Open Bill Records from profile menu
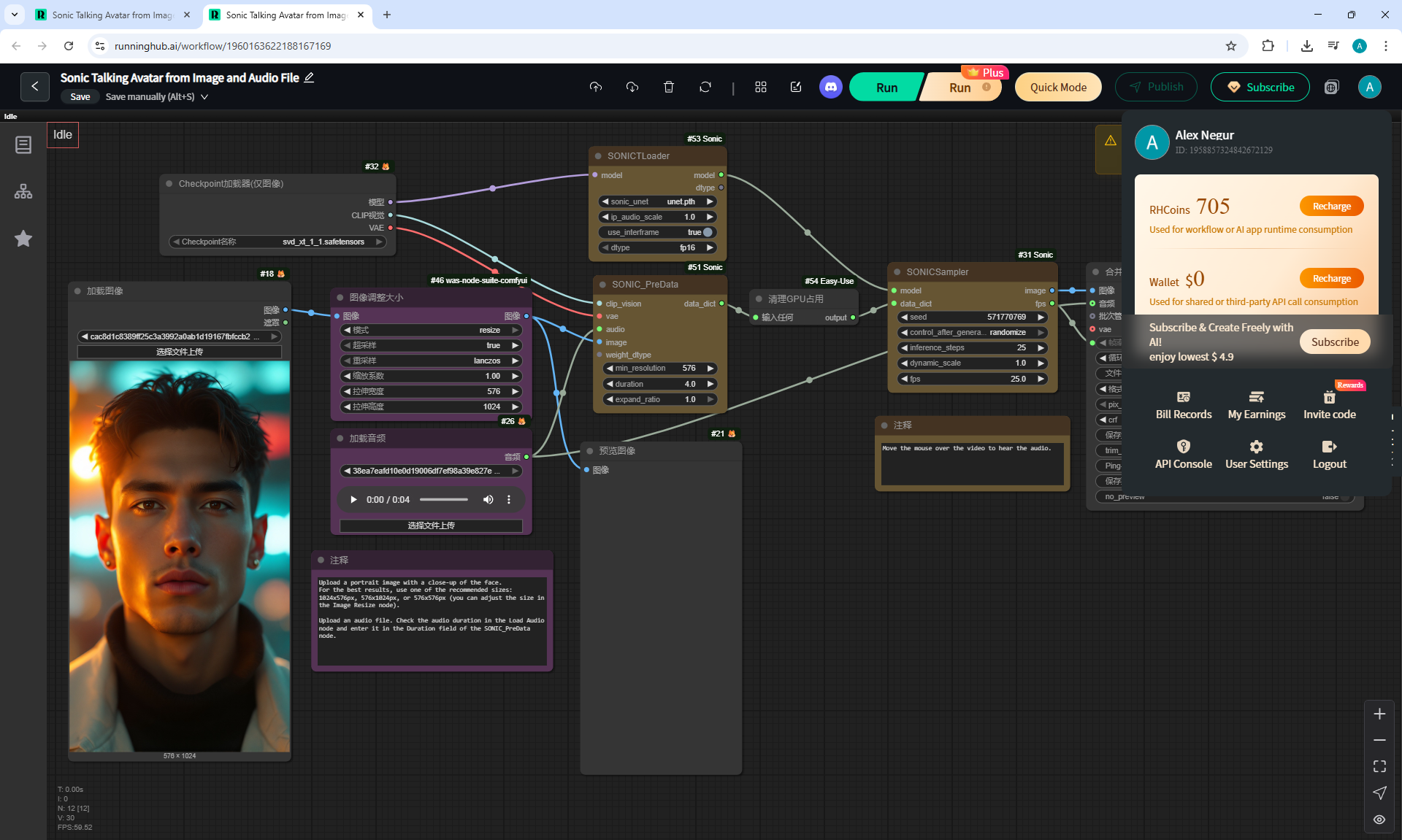This screenshot has width=1402, height=840. tap(1183, 404)
